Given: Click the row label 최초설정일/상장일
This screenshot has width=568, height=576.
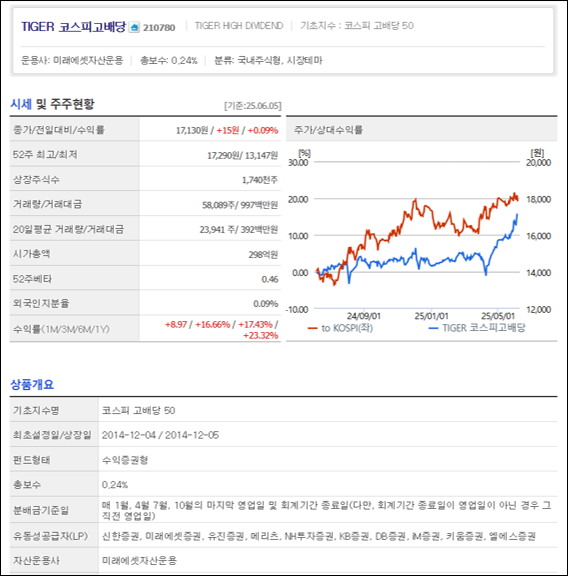Looking at the screenshot, I should 52,435.
